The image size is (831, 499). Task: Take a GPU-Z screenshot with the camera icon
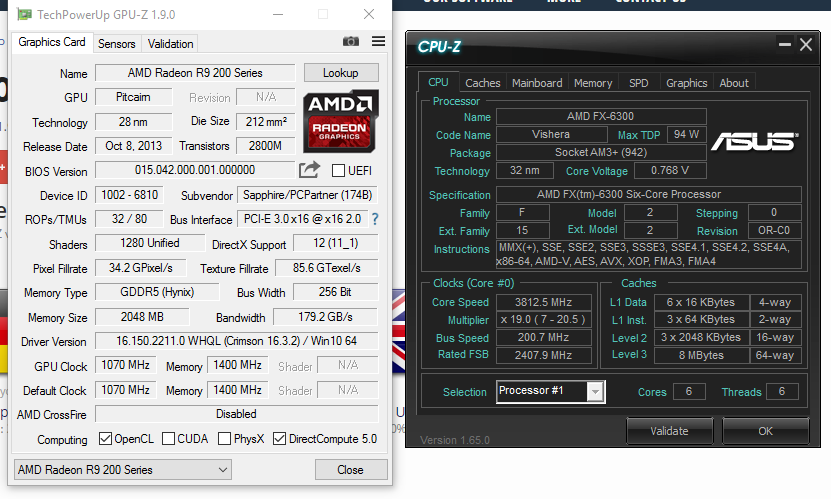point(350,41)
